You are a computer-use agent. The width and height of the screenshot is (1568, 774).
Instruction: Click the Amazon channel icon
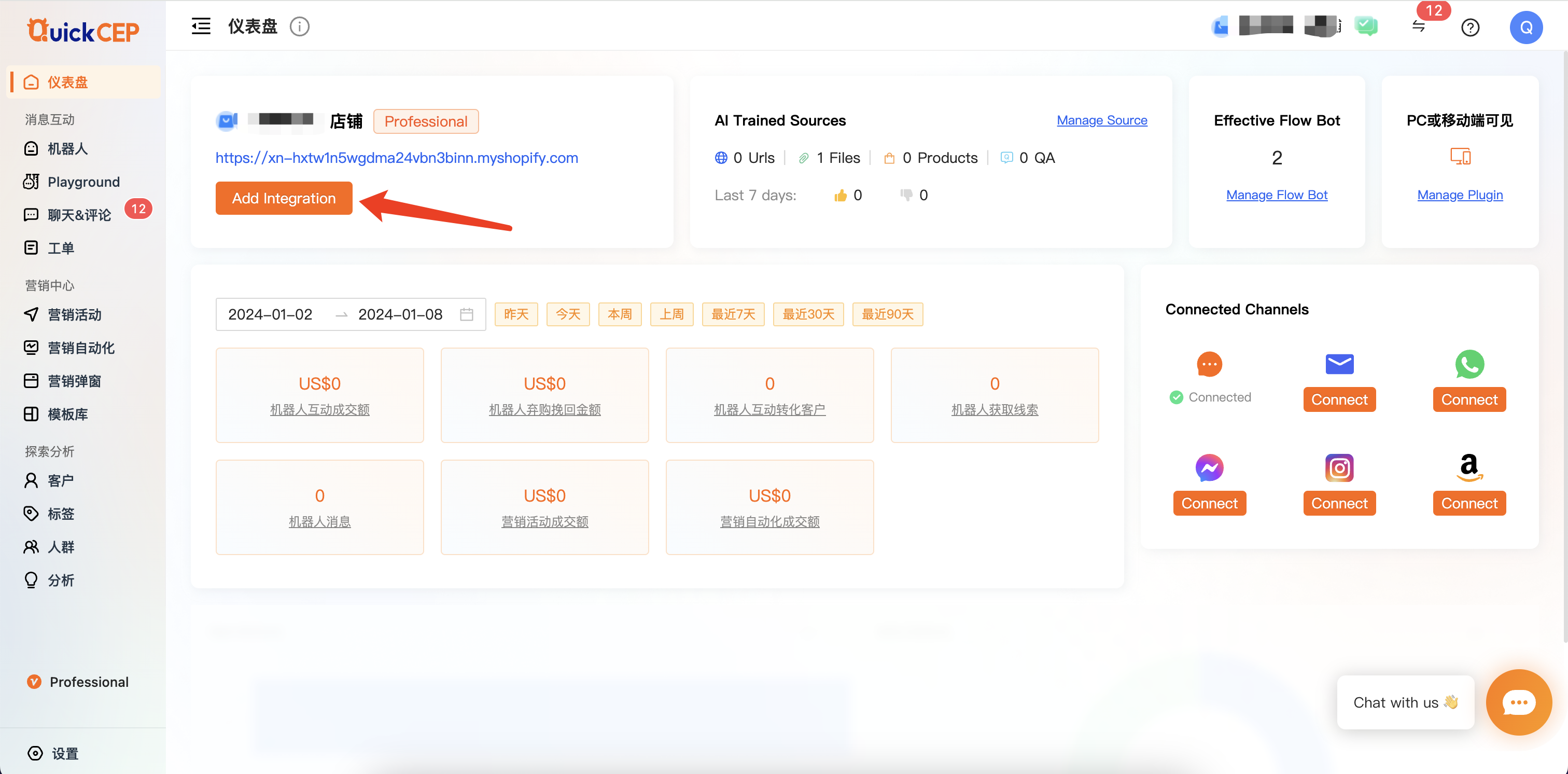1469,468
